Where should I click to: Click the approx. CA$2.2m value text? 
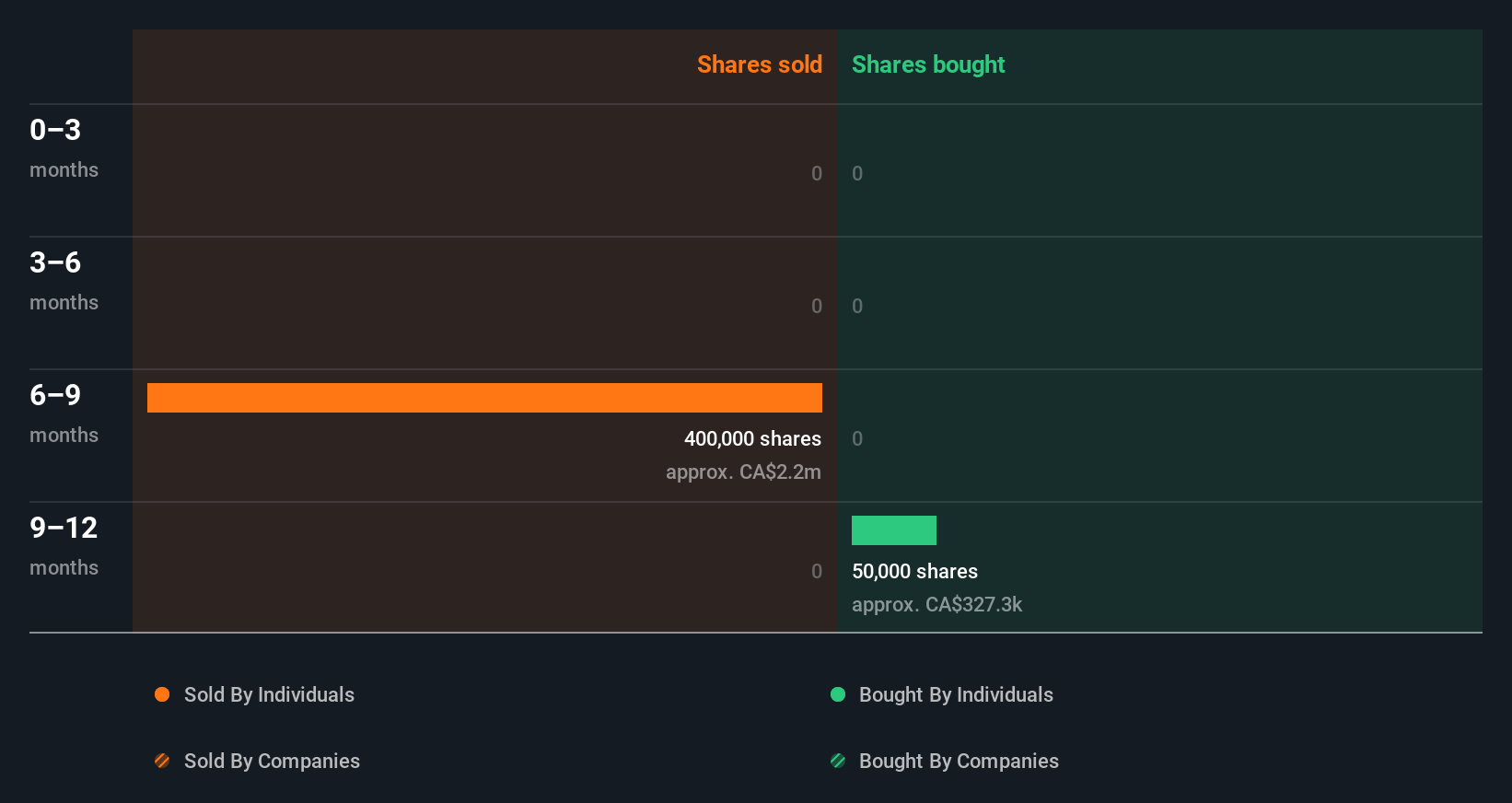tap(743, 472)
